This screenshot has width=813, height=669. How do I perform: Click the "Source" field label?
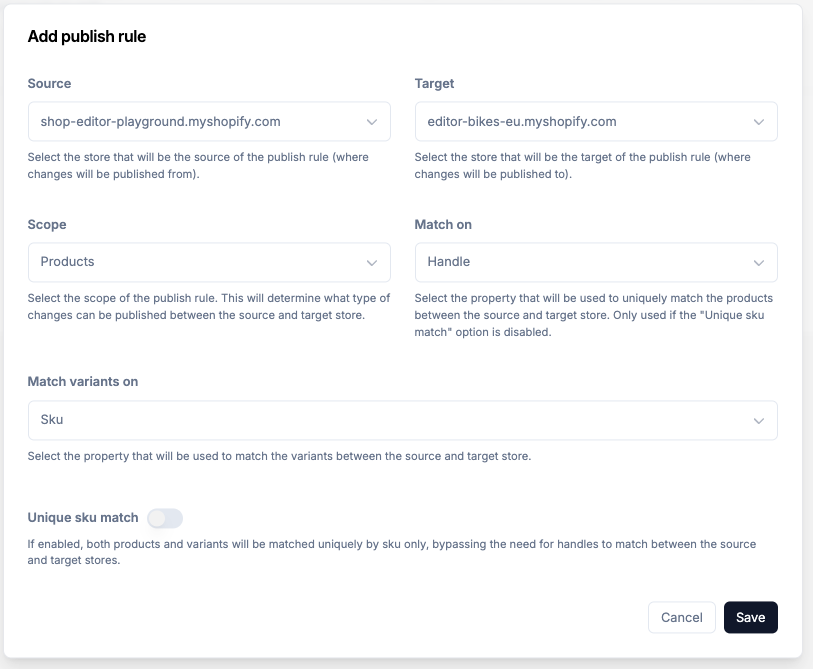click(x=49, y=84)
